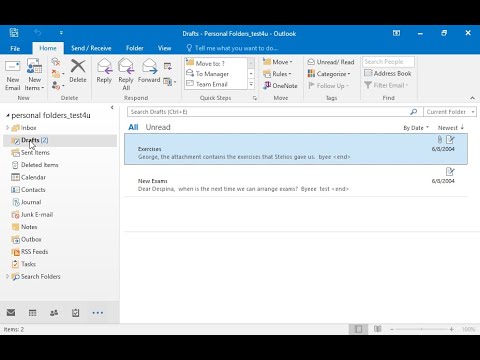Open the Clean Up dropdown
Viewport: 480px width, 360px height.
(58, 74)
